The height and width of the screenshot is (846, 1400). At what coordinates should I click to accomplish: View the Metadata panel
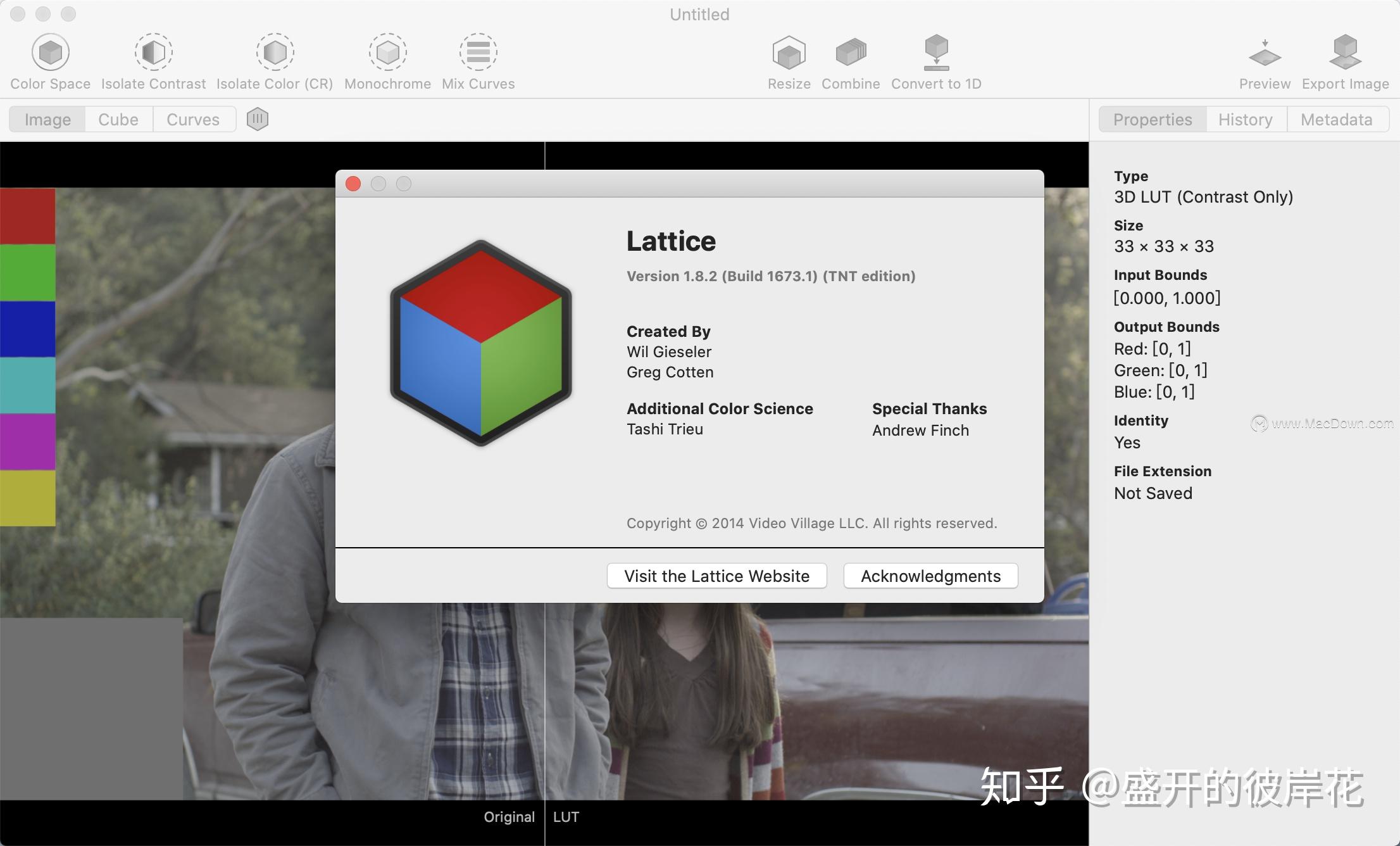coord(1337,118)
